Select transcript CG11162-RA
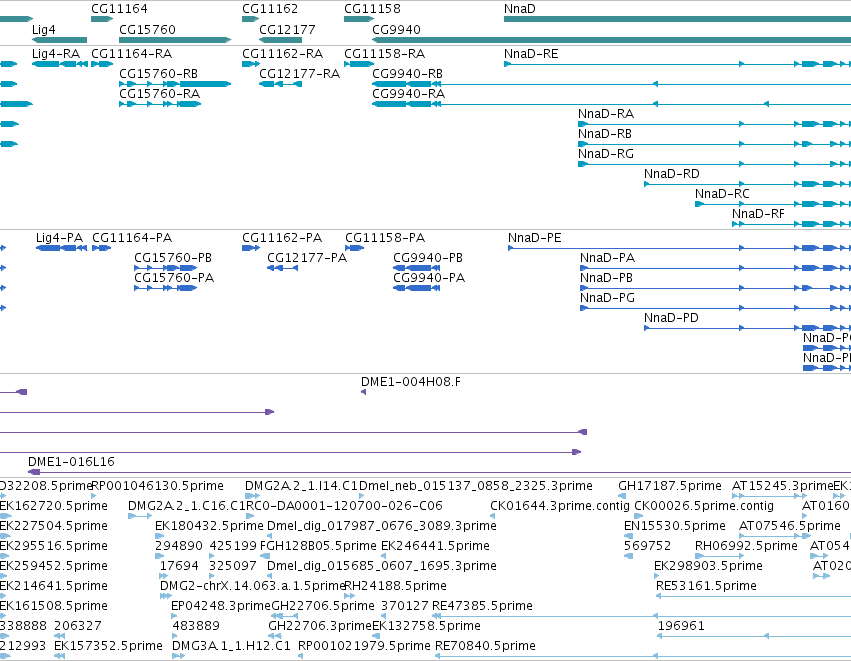 pyautogui.click(x=251, y=64)
